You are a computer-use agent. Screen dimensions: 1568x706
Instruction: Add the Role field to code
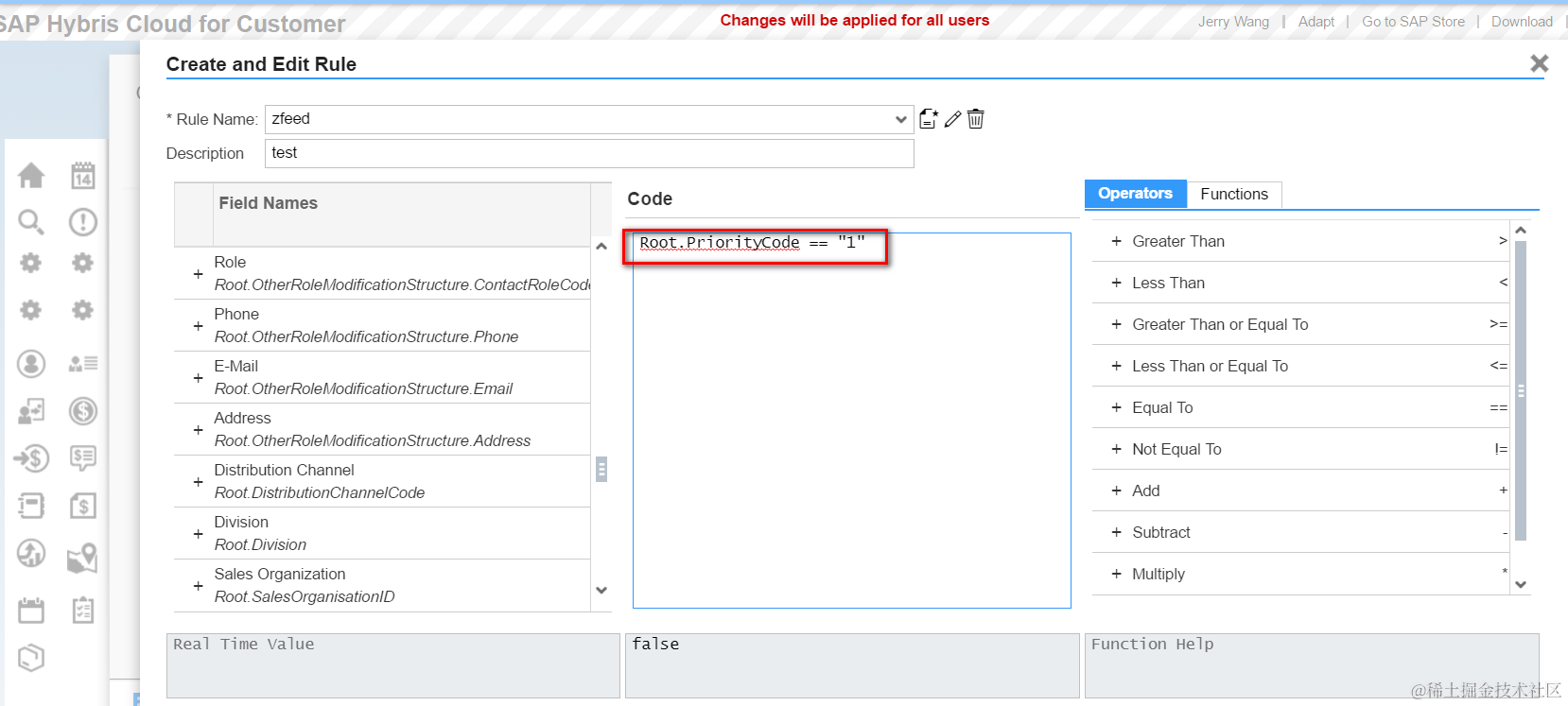click(198, 274)
